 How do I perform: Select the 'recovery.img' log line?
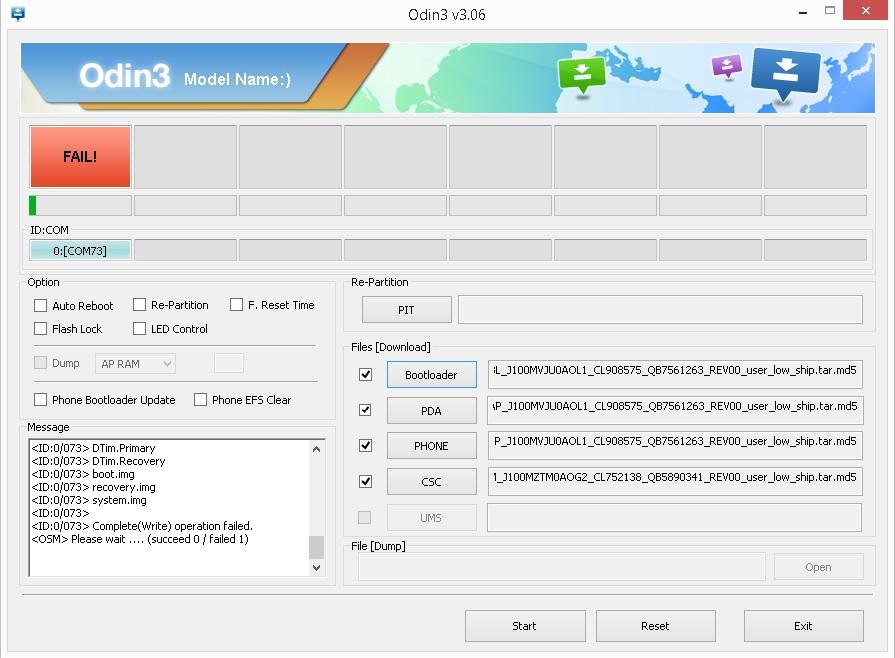94,487
